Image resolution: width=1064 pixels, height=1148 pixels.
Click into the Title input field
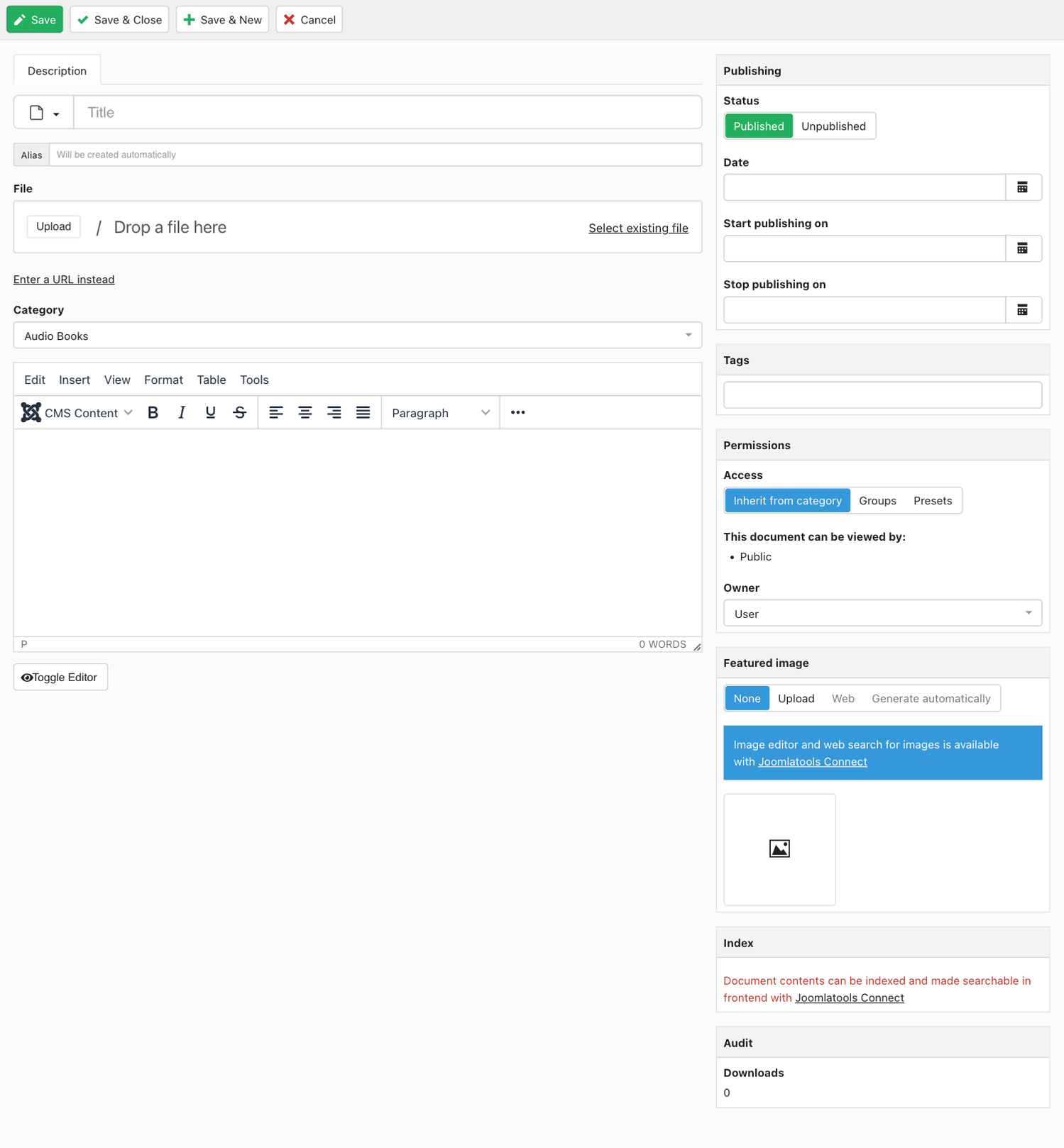point(387,113)
